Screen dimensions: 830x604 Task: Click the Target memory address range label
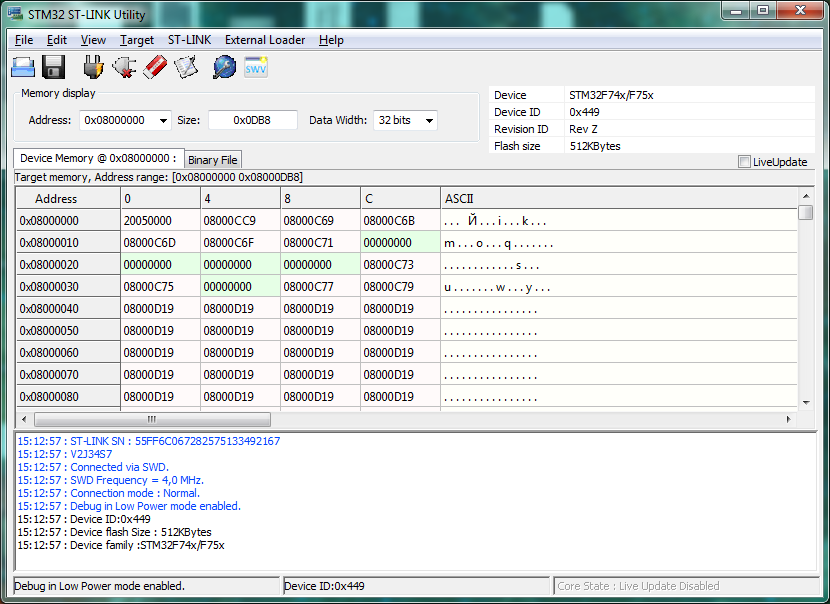tap(158, 177)
